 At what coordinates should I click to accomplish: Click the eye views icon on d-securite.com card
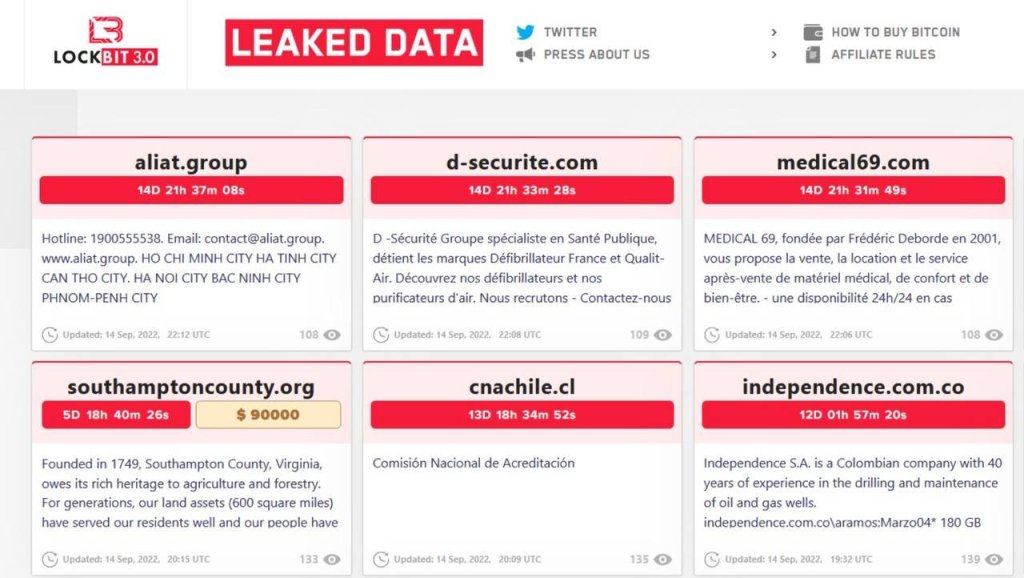click(663, 335)
